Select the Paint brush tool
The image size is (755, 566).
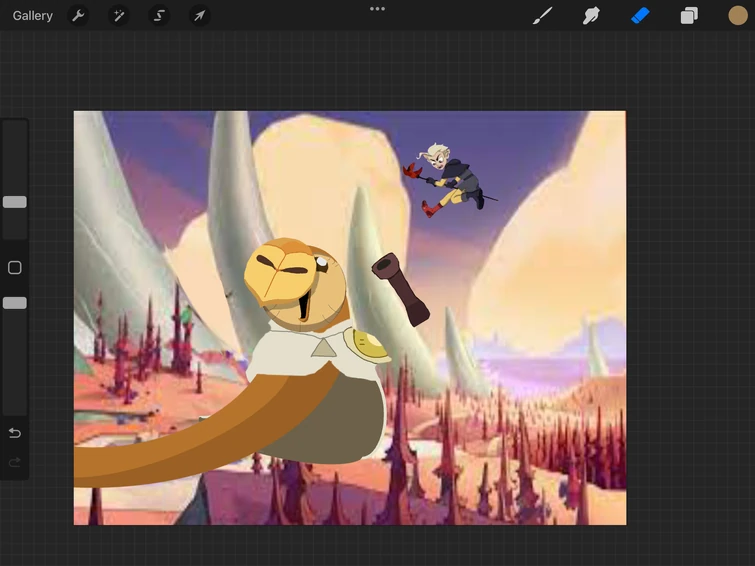[542, 16]
